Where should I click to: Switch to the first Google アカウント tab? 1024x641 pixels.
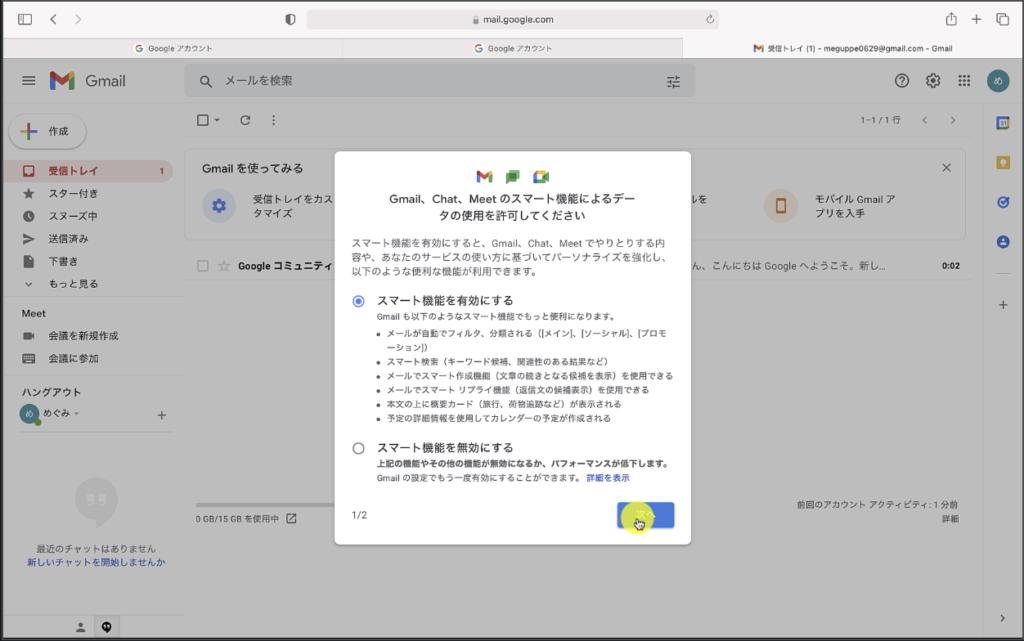tap(173, 48)
